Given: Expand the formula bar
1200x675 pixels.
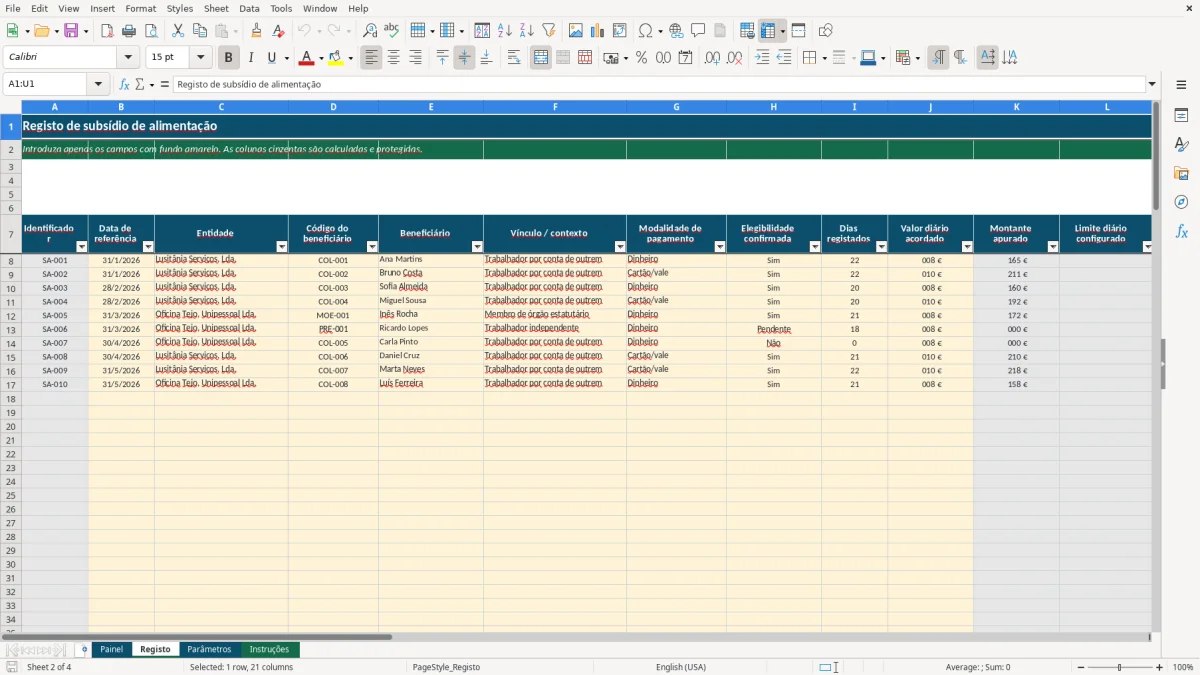Looking at the screenshot, I should click(1152, 85).
